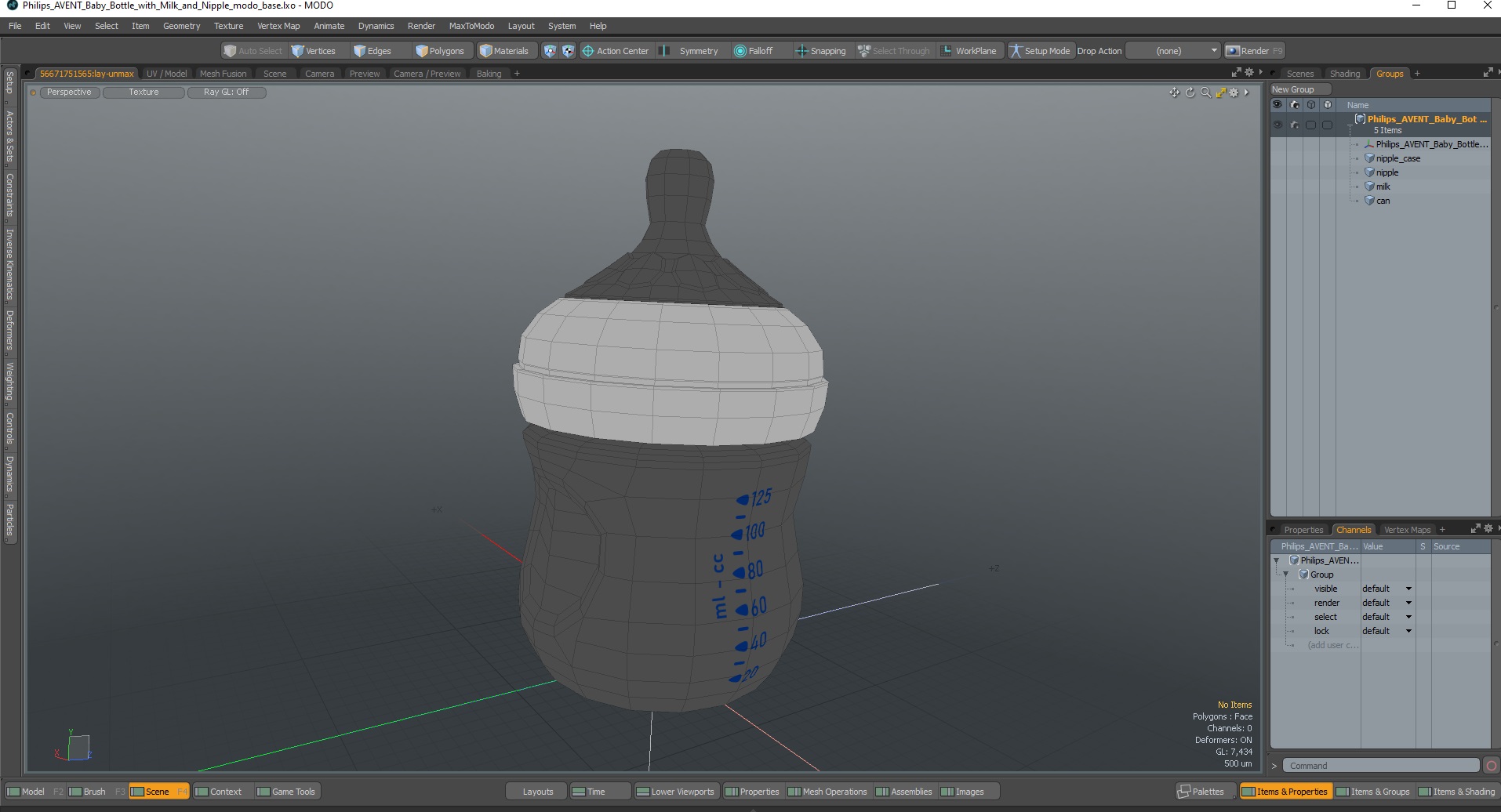
Task: Switch to the Scenes tab
Action: 1299,74
